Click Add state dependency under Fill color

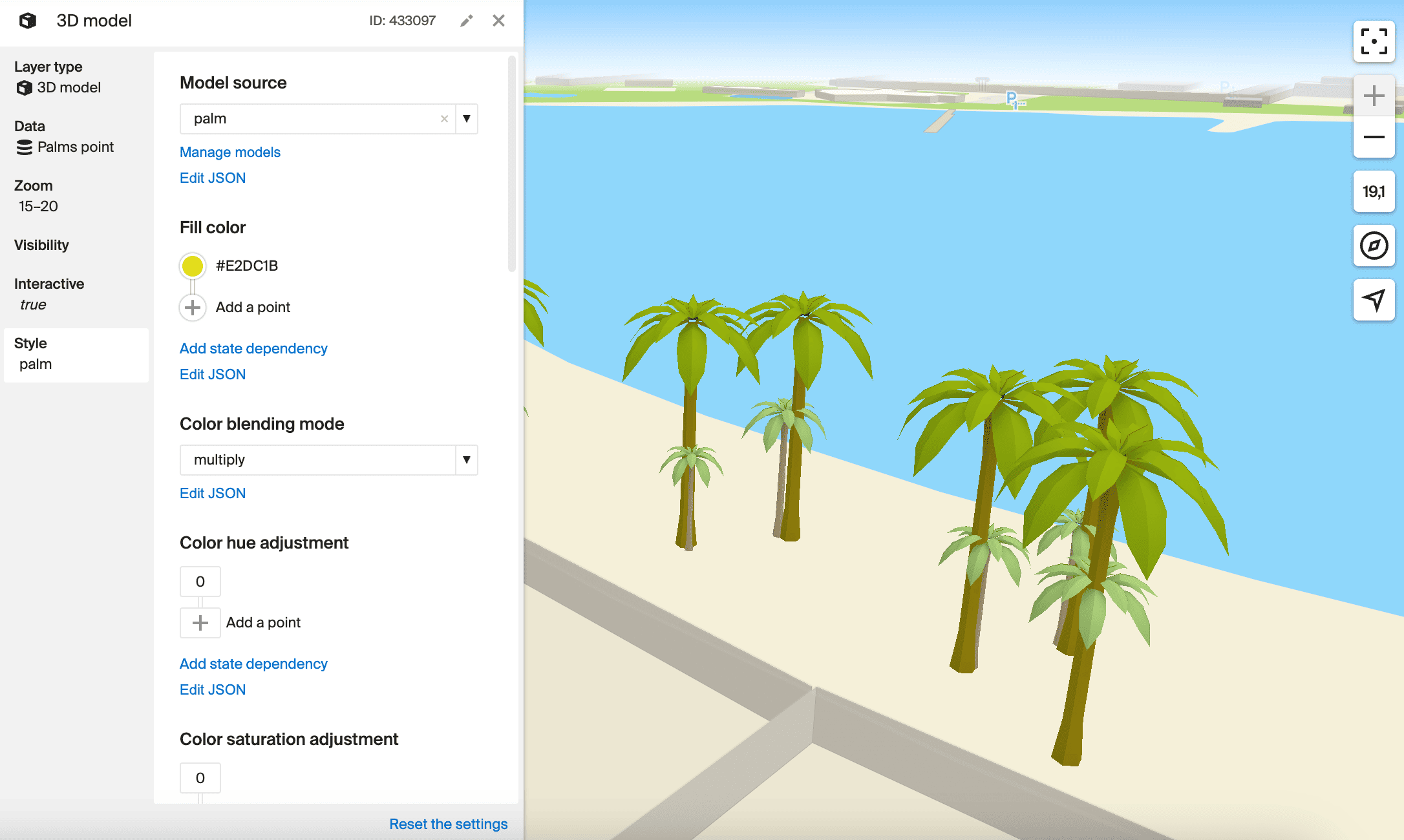click(x=253, y=349)
